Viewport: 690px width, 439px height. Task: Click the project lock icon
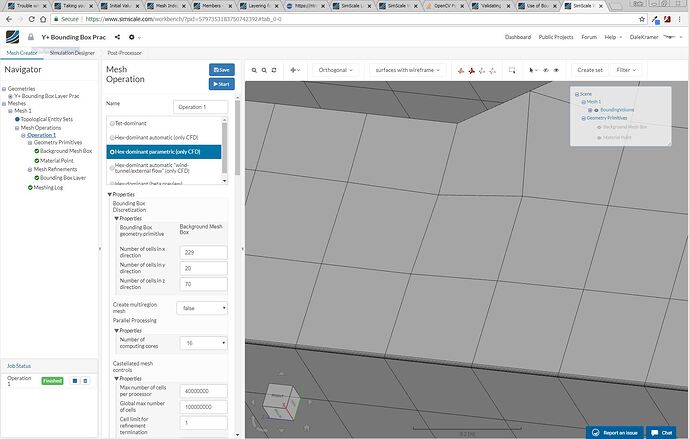coord(31,37)
